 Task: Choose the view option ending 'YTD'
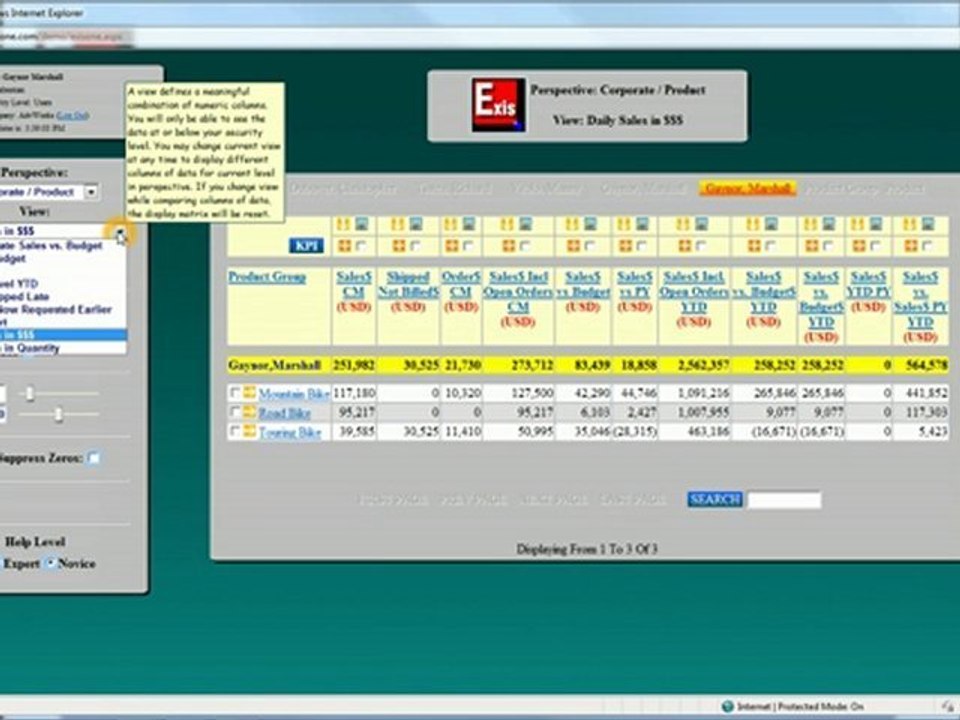tap(63, 283)
